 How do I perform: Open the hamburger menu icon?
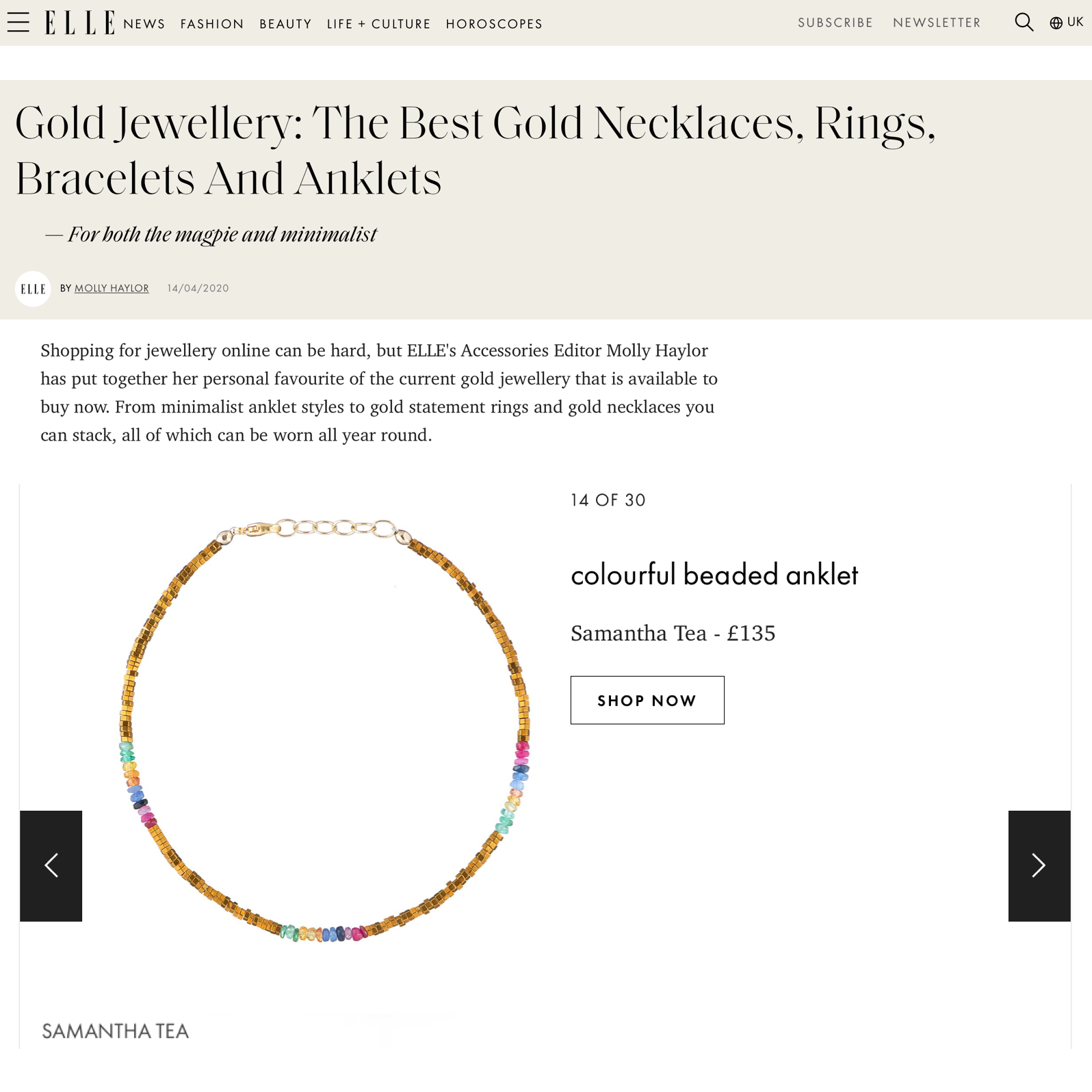pyautogui.click(x=18, y=23)
